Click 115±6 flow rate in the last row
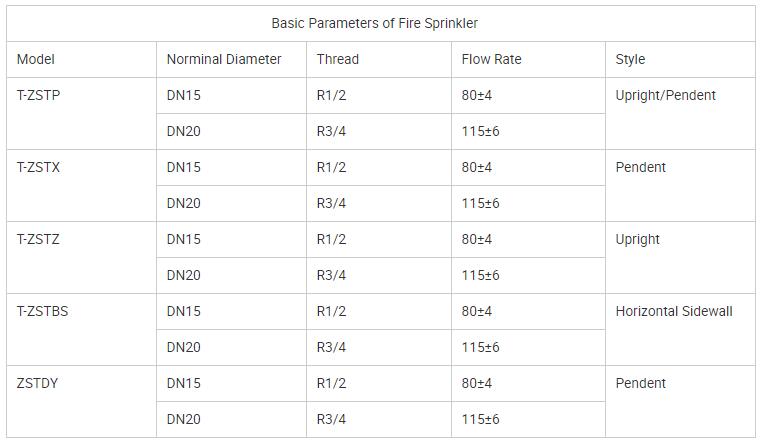The width and height of the screenshot is (767, 444). (480, 420)
